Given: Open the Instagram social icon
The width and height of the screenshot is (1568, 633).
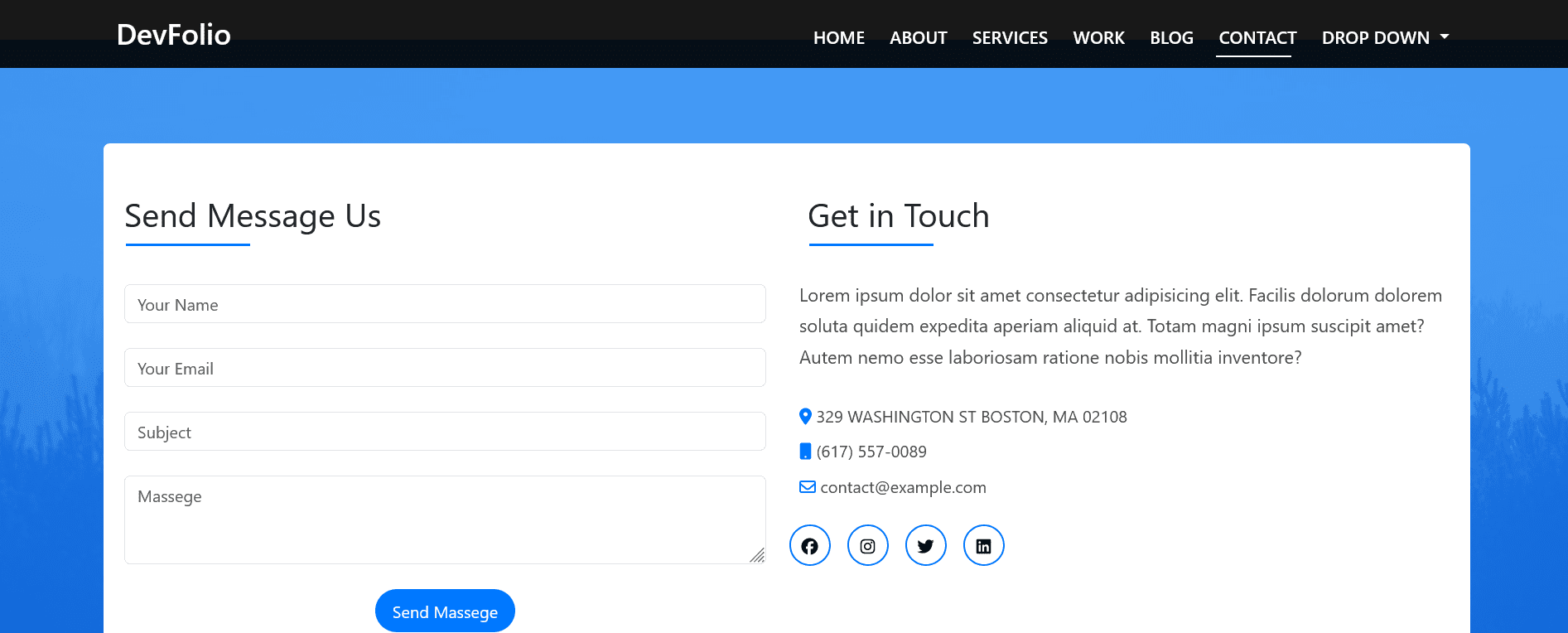Looking at the screenshot, I should click(867, 545).
